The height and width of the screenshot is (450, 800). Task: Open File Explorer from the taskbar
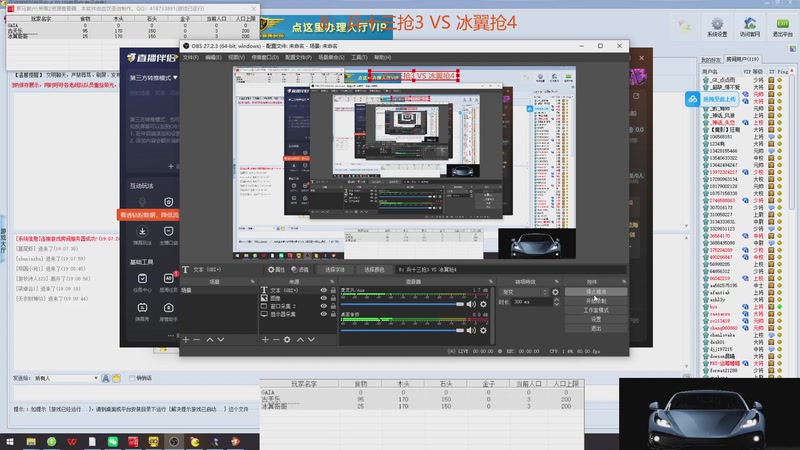31,442
